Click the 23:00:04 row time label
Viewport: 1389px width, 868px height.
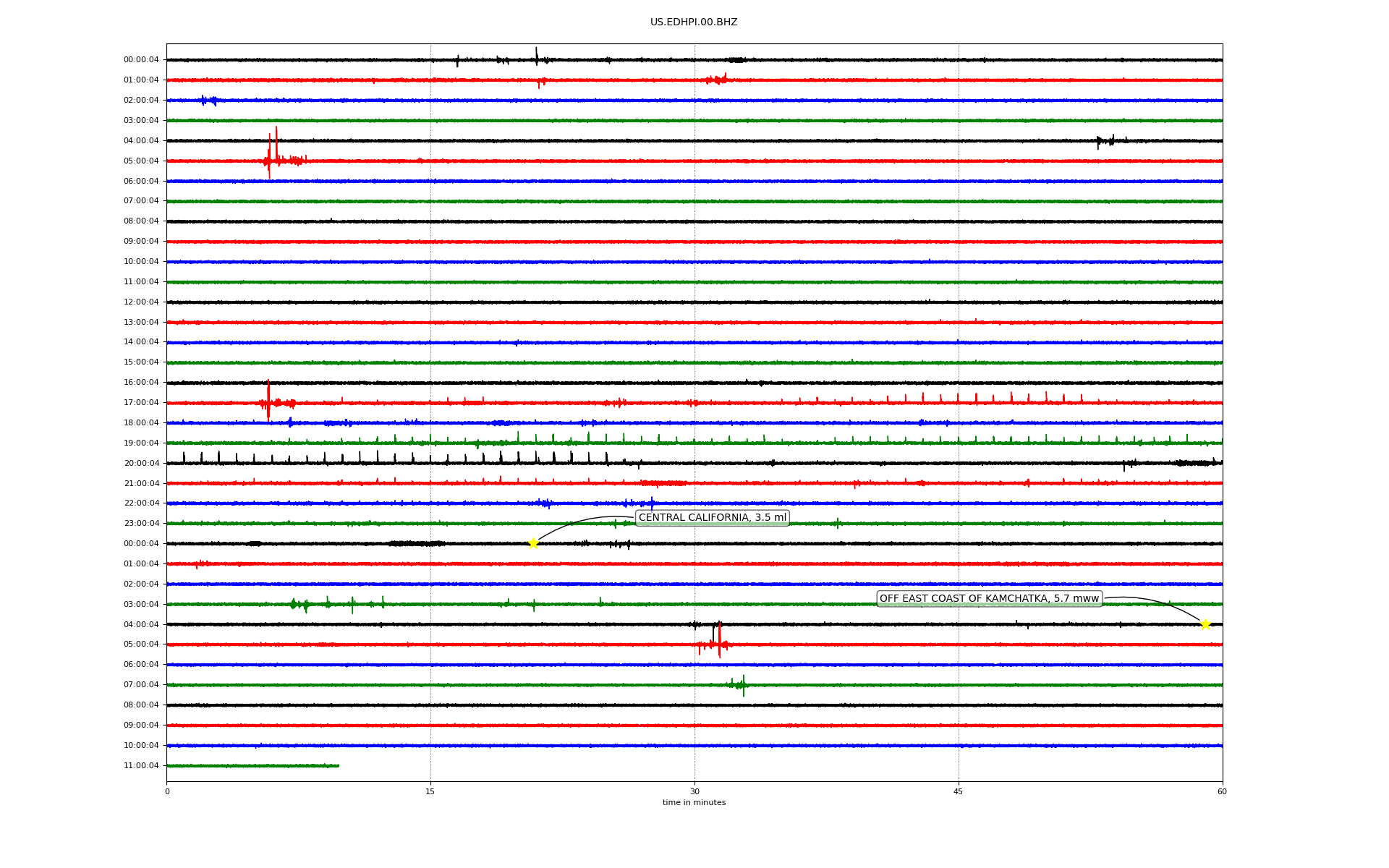[141, 523]
